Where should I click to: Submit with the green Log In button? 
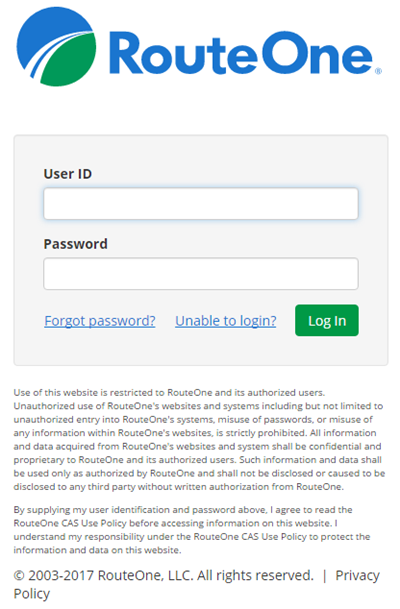tap(327, 320)
